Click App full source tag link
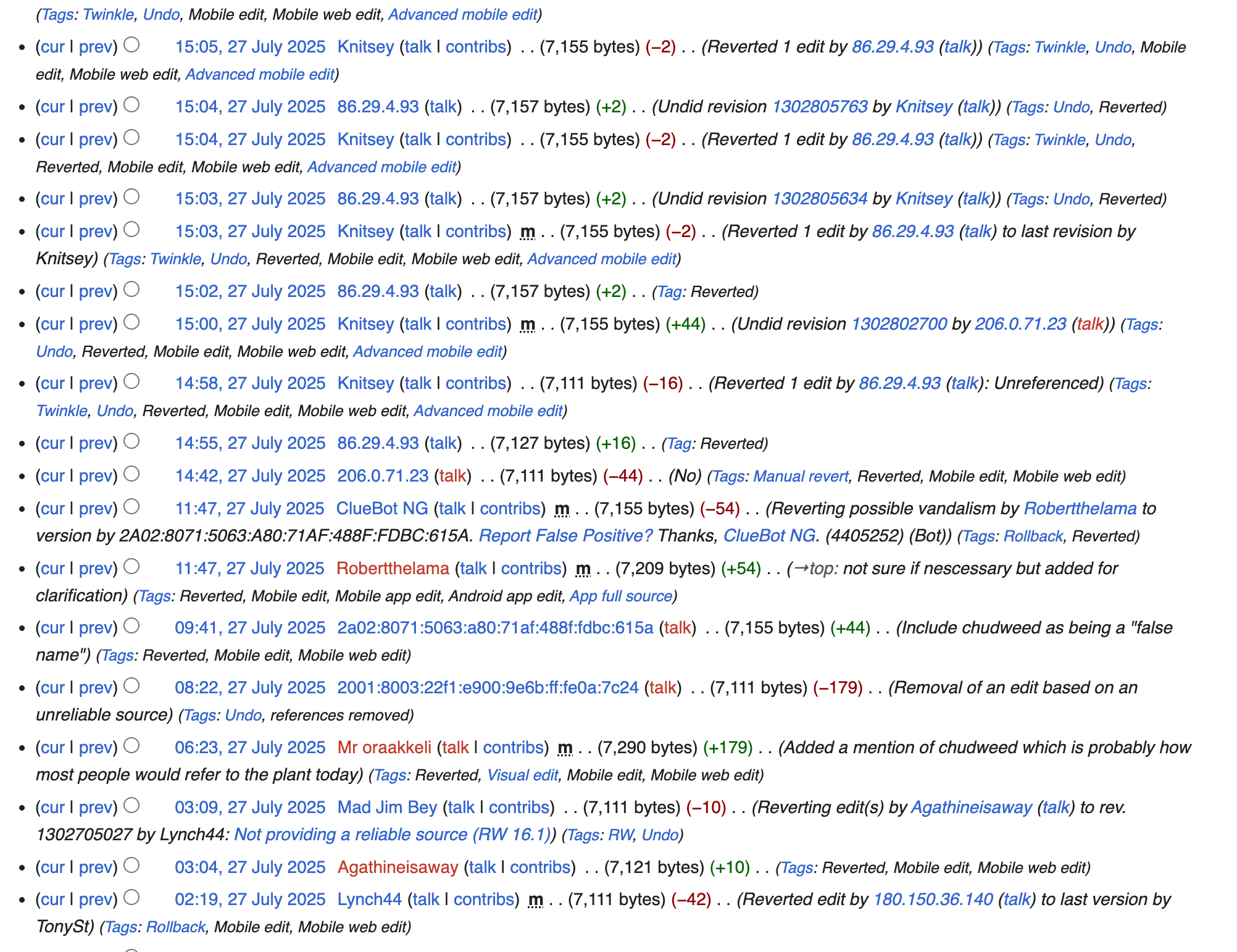This screenshot has height=952, width=1237. point(620,596)
